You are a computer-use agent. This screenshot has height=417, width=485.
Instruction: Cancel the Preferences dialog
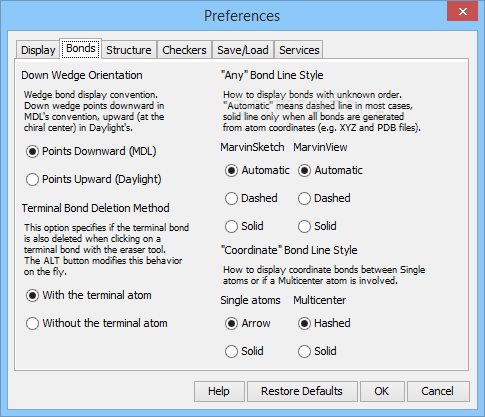[x=438, y=391]
